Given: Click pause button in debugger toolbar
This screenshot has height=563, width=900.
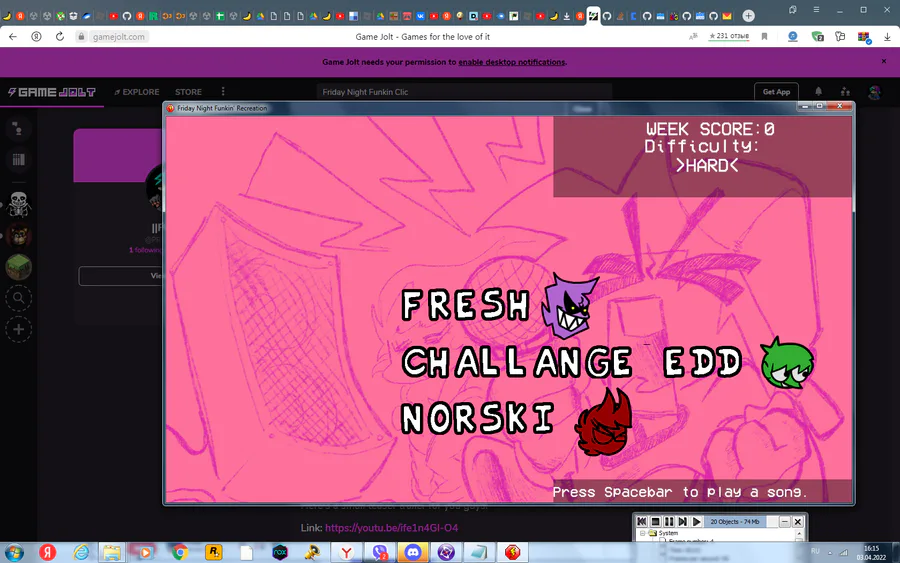Looking at the screenshot, I should 669,521.
